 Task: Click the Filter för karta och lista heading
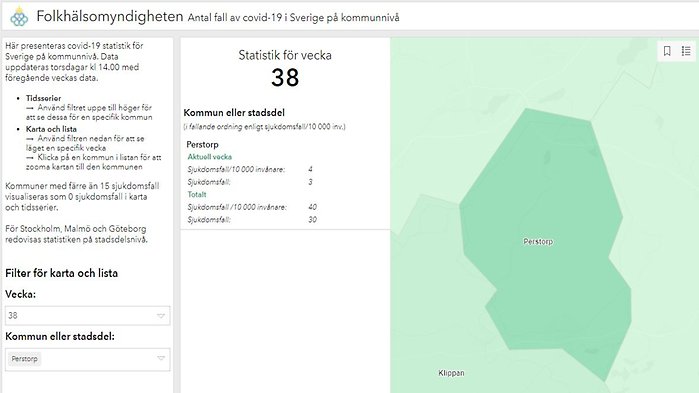pyautogui.click(x=62, y=273)
